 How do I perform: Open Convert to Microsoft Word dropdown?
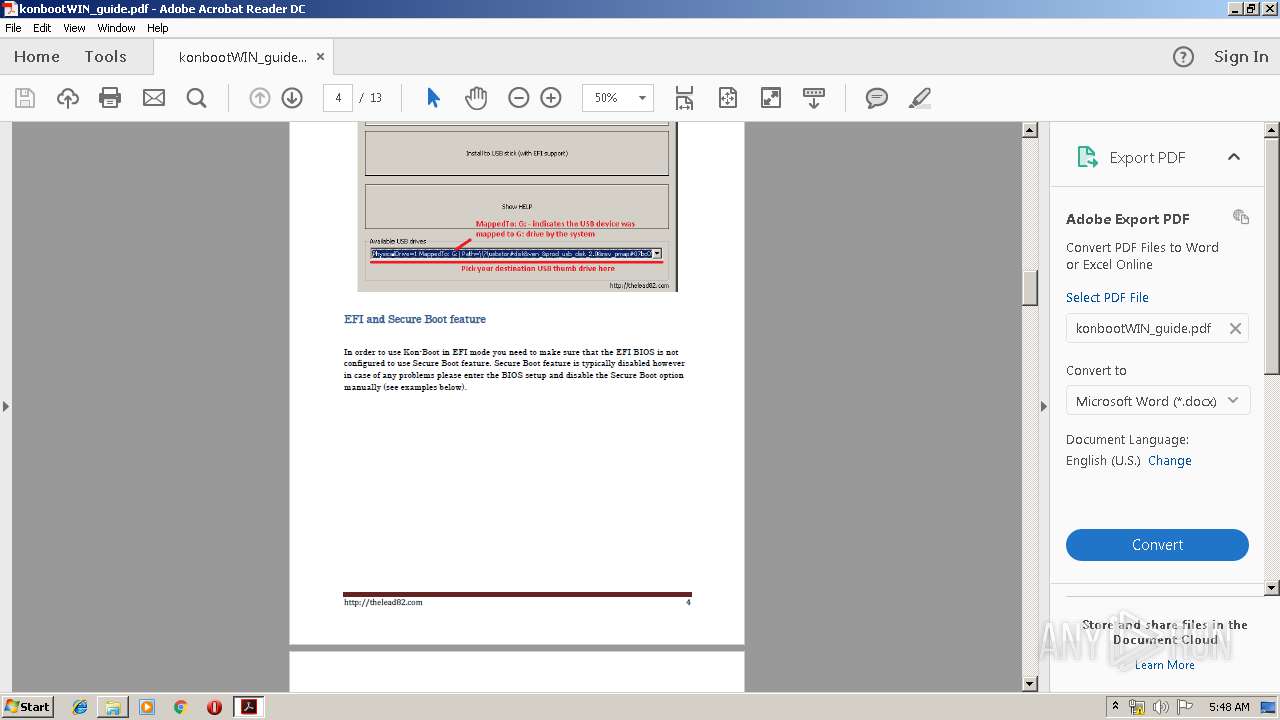[1157, 401]
